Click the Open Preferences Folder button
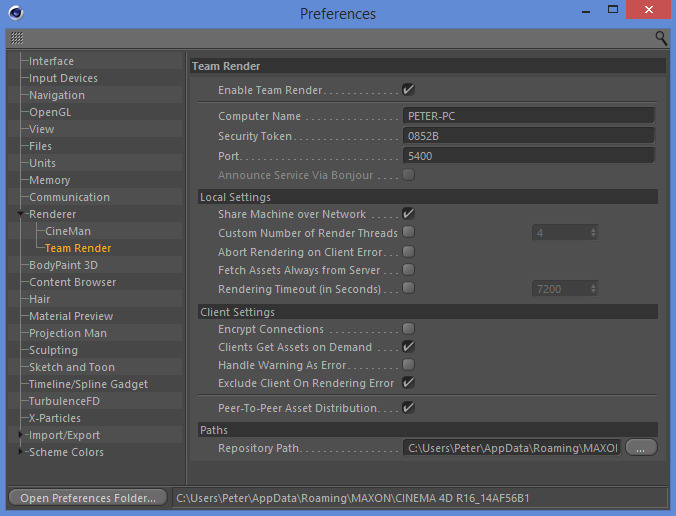The width and height of the screenshot is (676, 516). click(88, 497)
